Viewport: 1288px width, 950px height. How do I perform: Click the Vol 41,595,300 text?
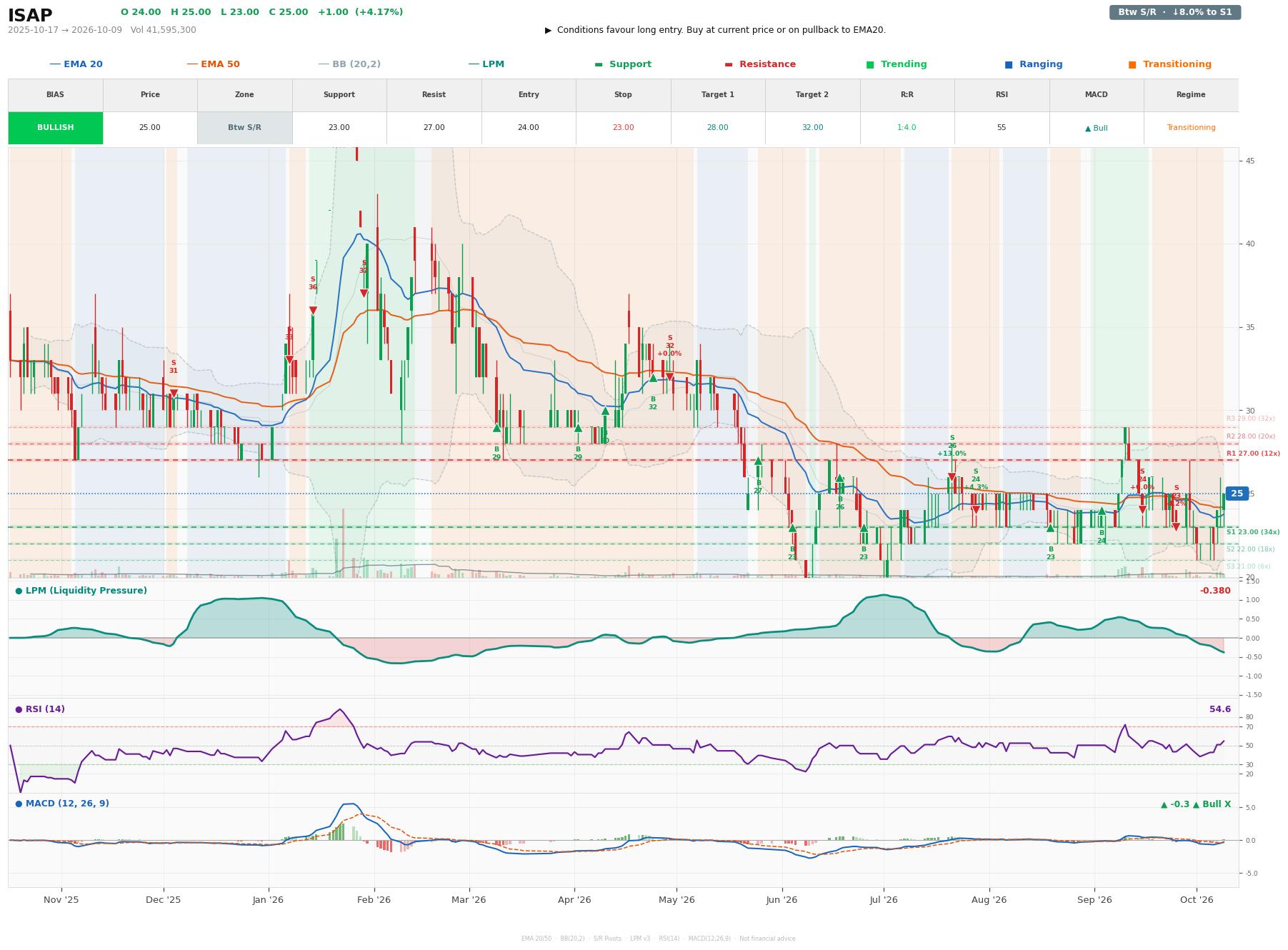(164, 30)
